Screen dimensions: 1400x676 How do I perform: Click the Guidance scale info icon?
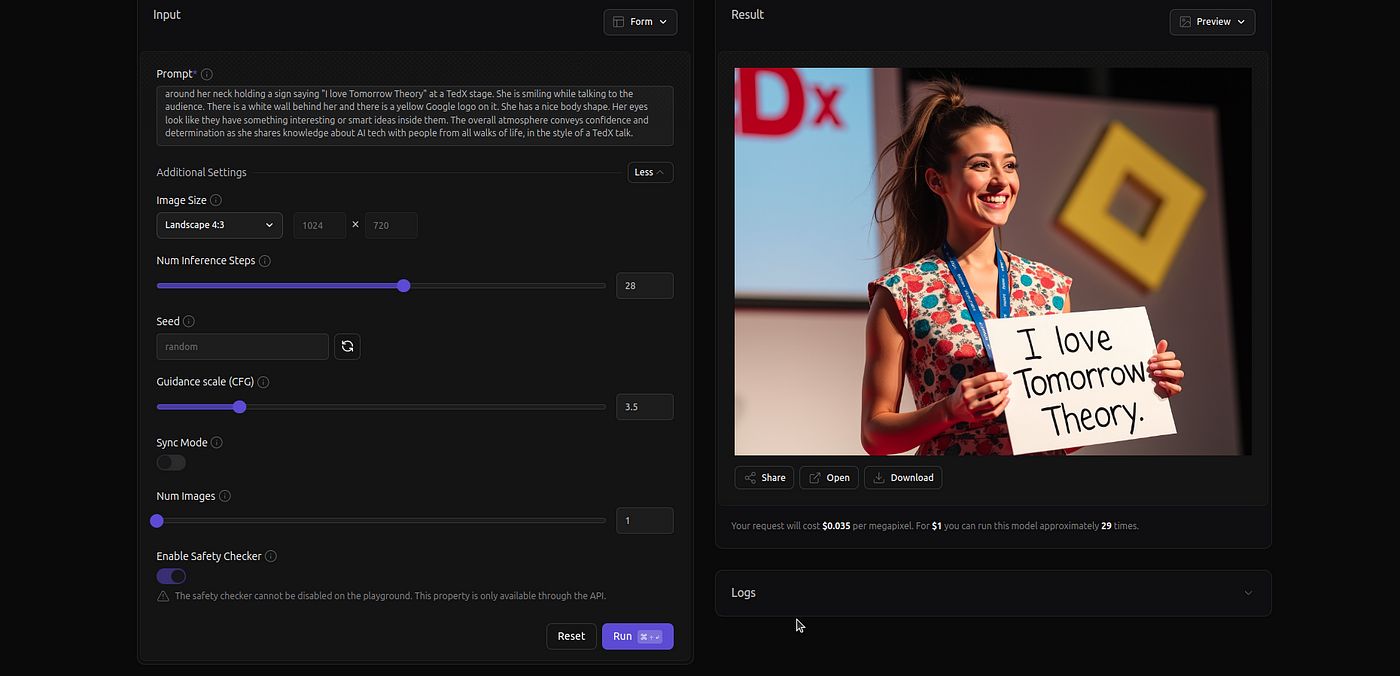point(264,382)
